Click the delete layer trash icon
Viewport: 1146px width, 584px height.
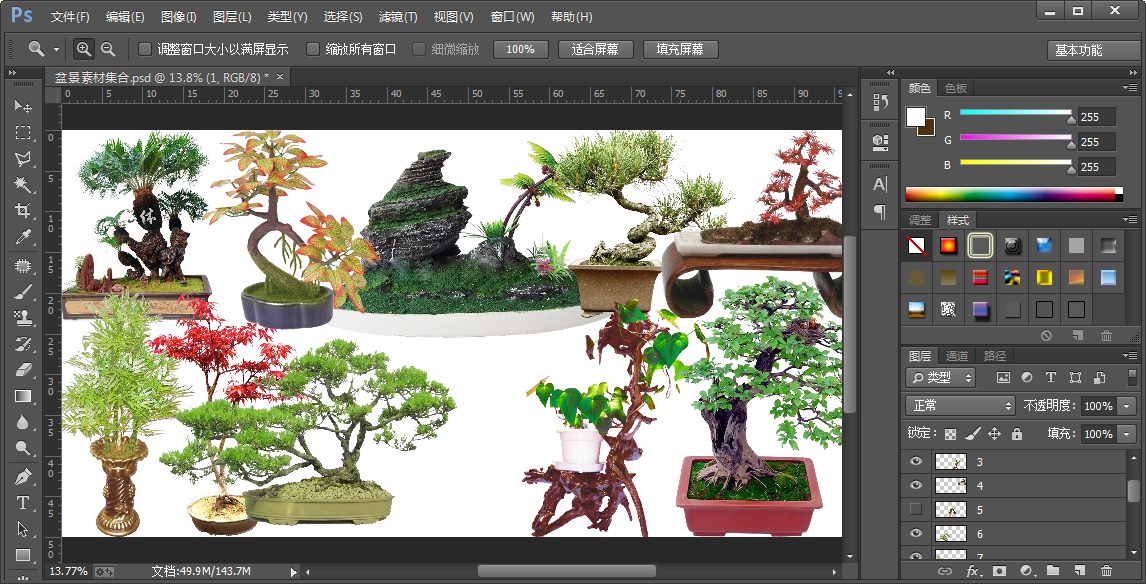1107,571
